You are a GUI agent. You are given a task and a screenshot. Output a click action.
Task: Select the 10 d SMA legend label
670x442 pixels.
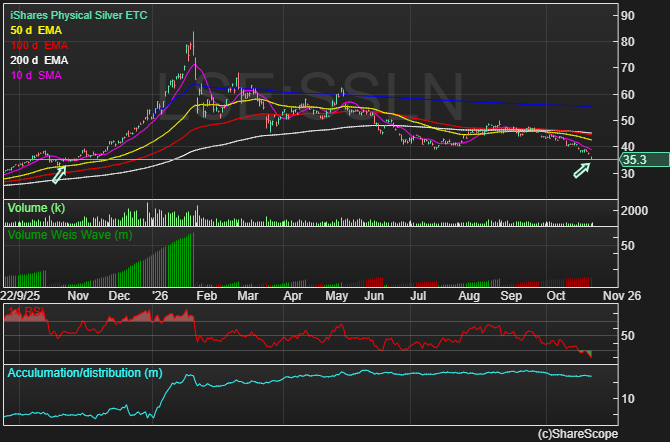(36, 75)
